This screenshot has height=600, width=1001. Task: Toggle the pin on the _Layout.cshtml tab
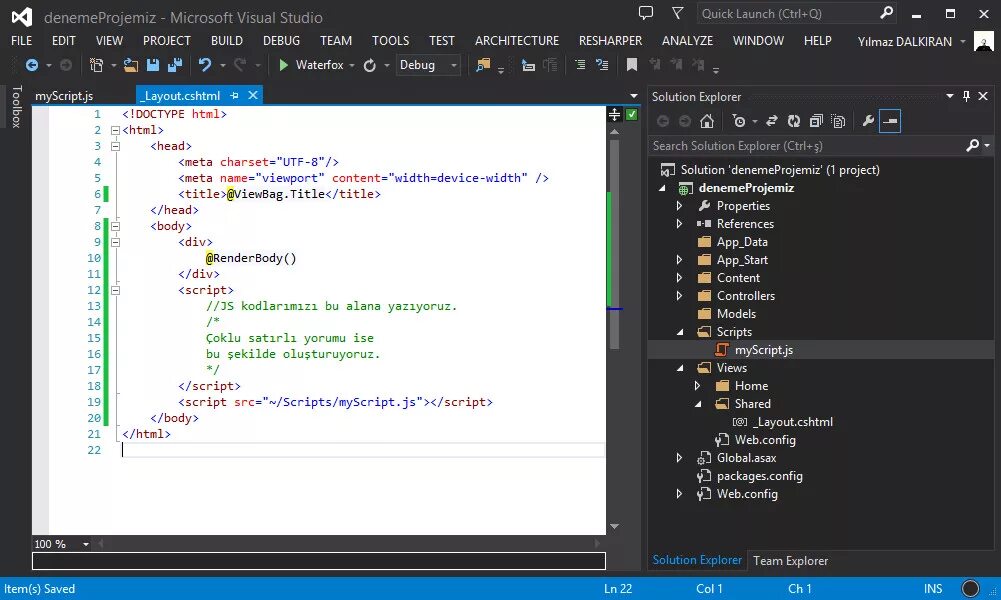point(234,96)
